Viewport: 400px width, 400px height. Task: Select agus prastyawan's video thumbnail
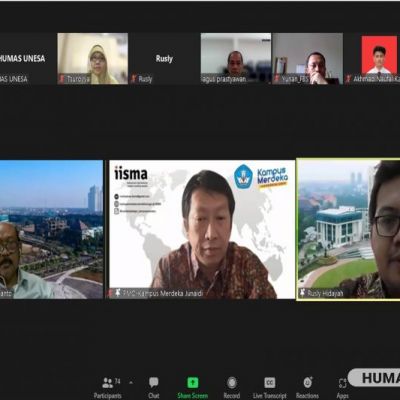tap(236, 59)
